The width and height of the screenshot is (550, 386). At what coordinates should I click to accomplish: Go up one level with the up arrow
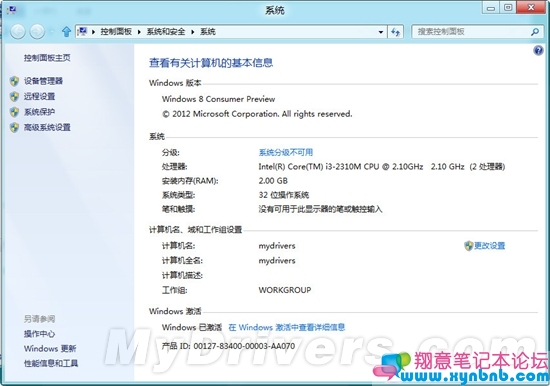pos(66,32)
